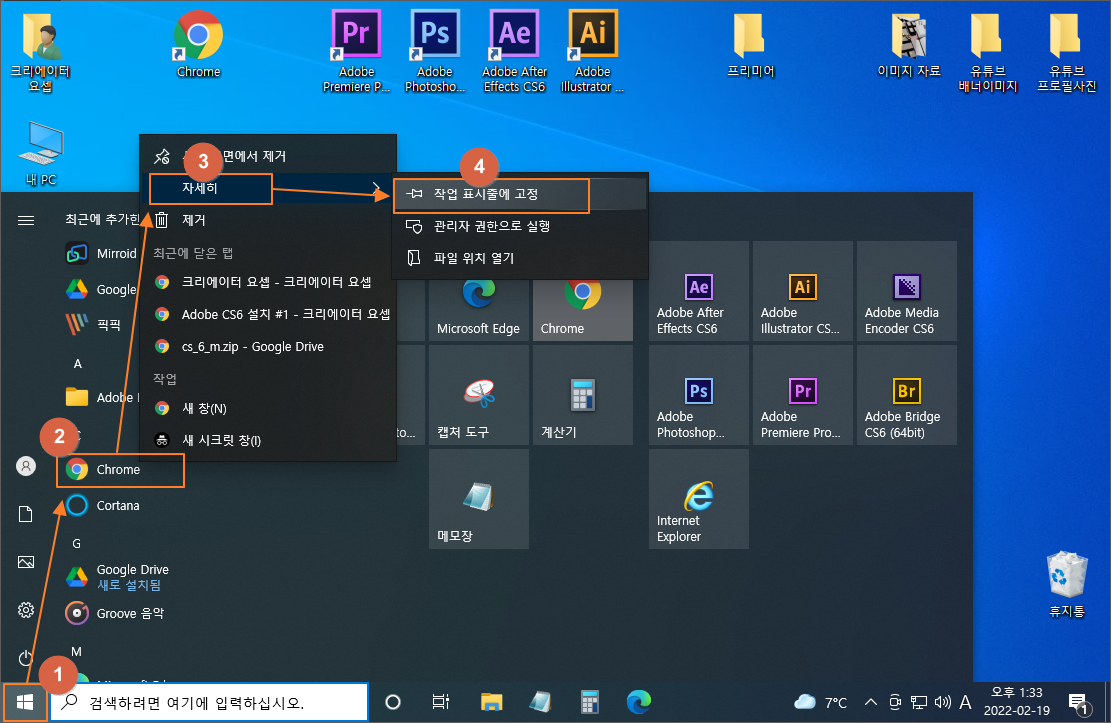Jump to letter G section header
Image resolution: width=1111 pixels, height=723 pixels.
[x=77, y=544]
